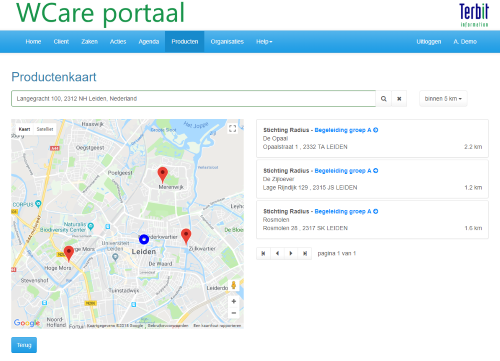Expand the Help menu
Screen dimensions: 500x361
coord(264,42)
